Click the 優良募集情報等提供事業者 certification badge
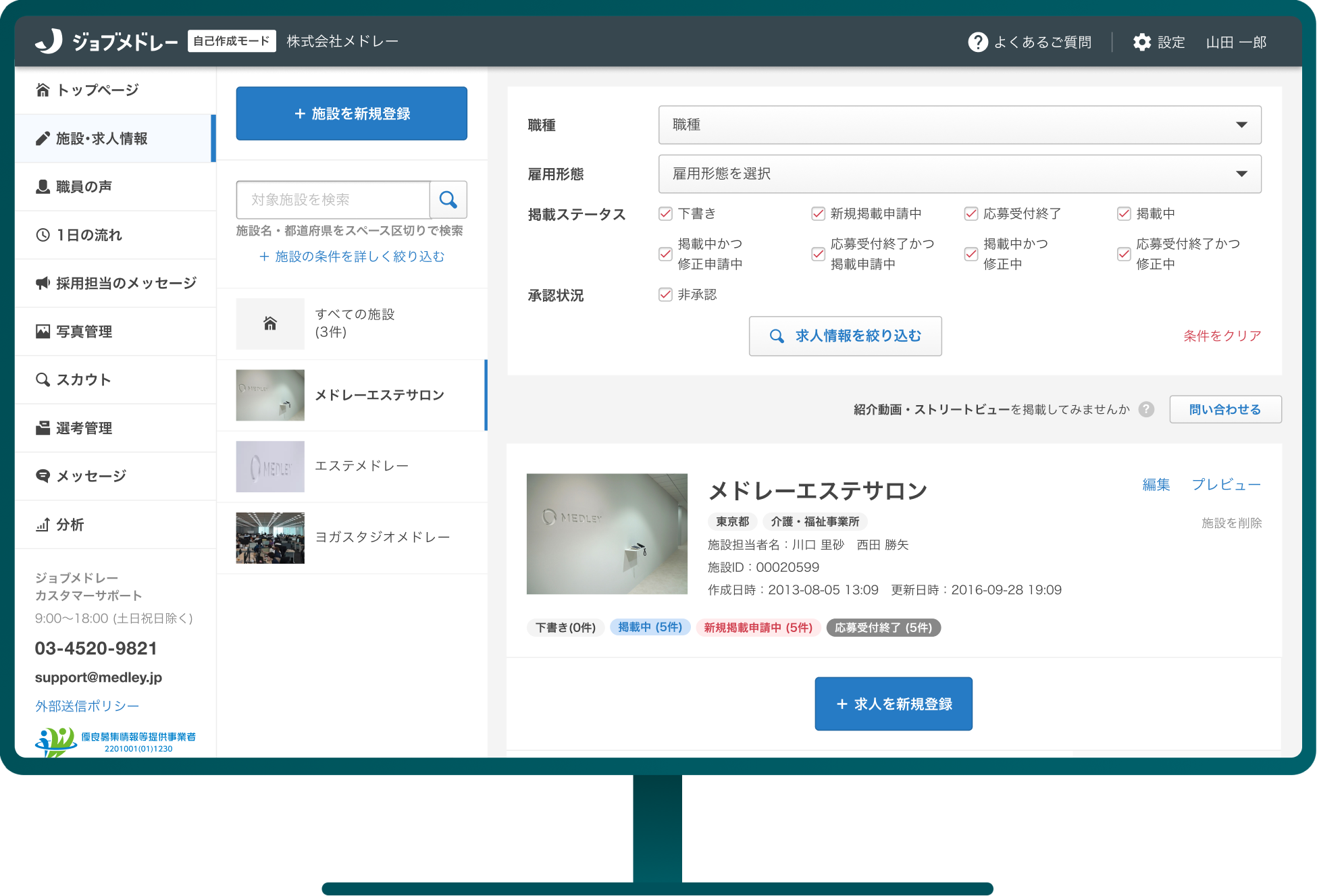This screenshot has width=1317, height=896. pos(115,741)
